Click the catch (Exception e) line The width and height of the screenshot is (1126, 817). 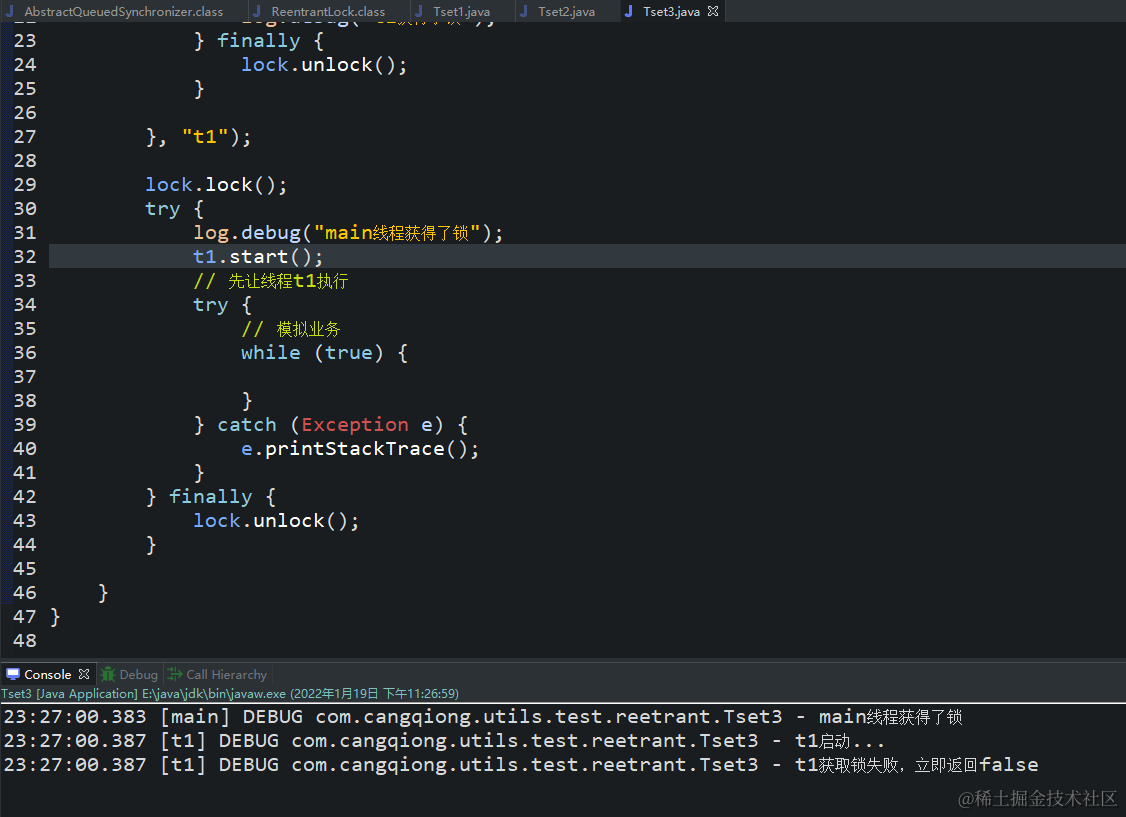click(x=331, y=424)
